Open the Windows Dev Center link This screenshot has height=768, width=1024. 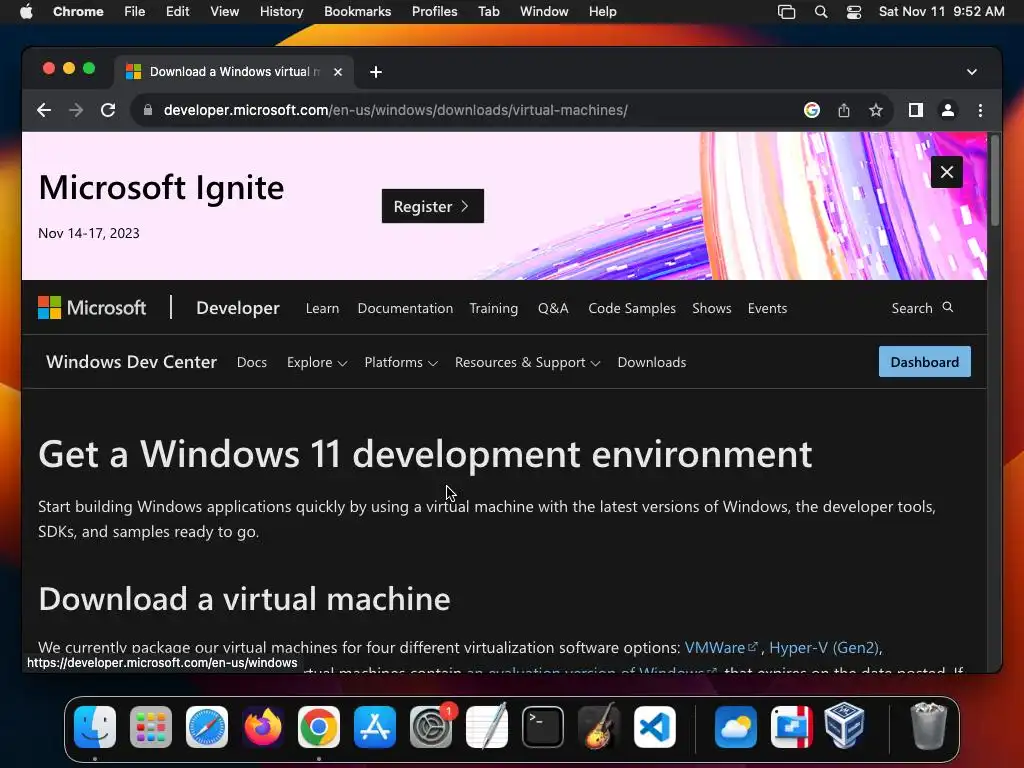(x=131, y=362)
